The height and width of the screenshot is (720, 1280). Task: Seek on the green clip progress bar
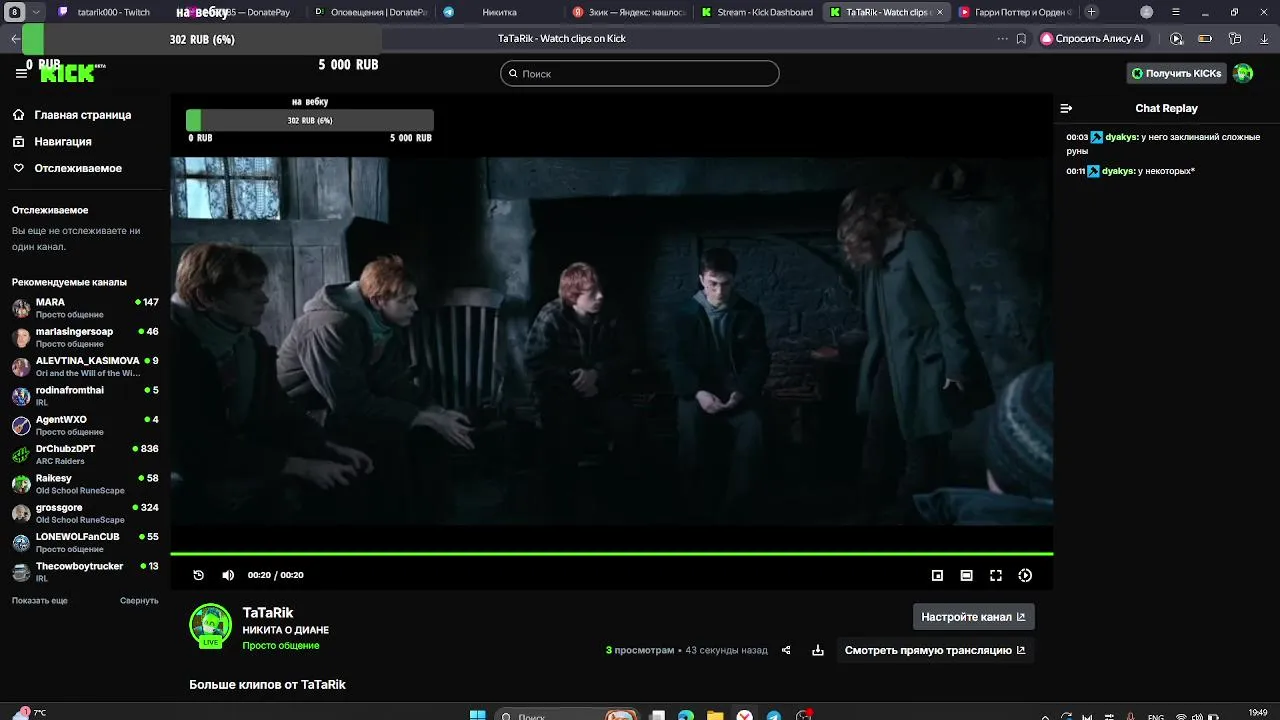611,553
